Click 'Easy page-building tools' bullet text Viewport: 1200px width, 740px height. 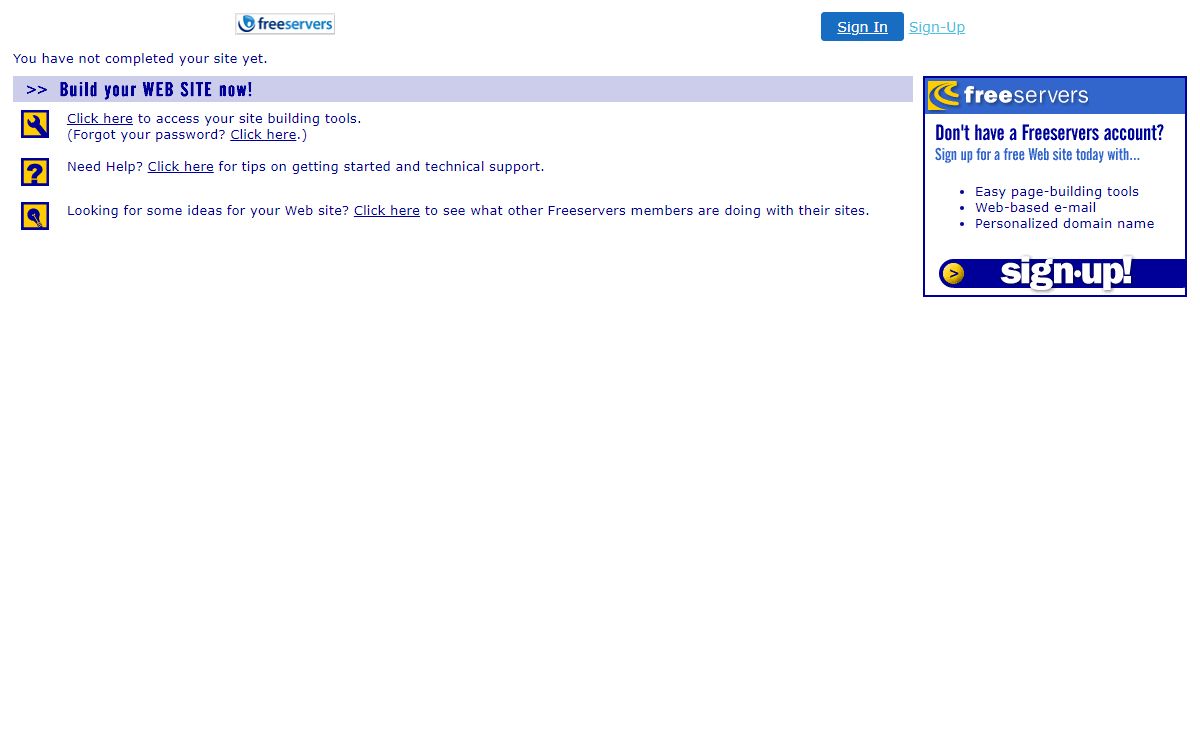click(x=1057, y=191)
